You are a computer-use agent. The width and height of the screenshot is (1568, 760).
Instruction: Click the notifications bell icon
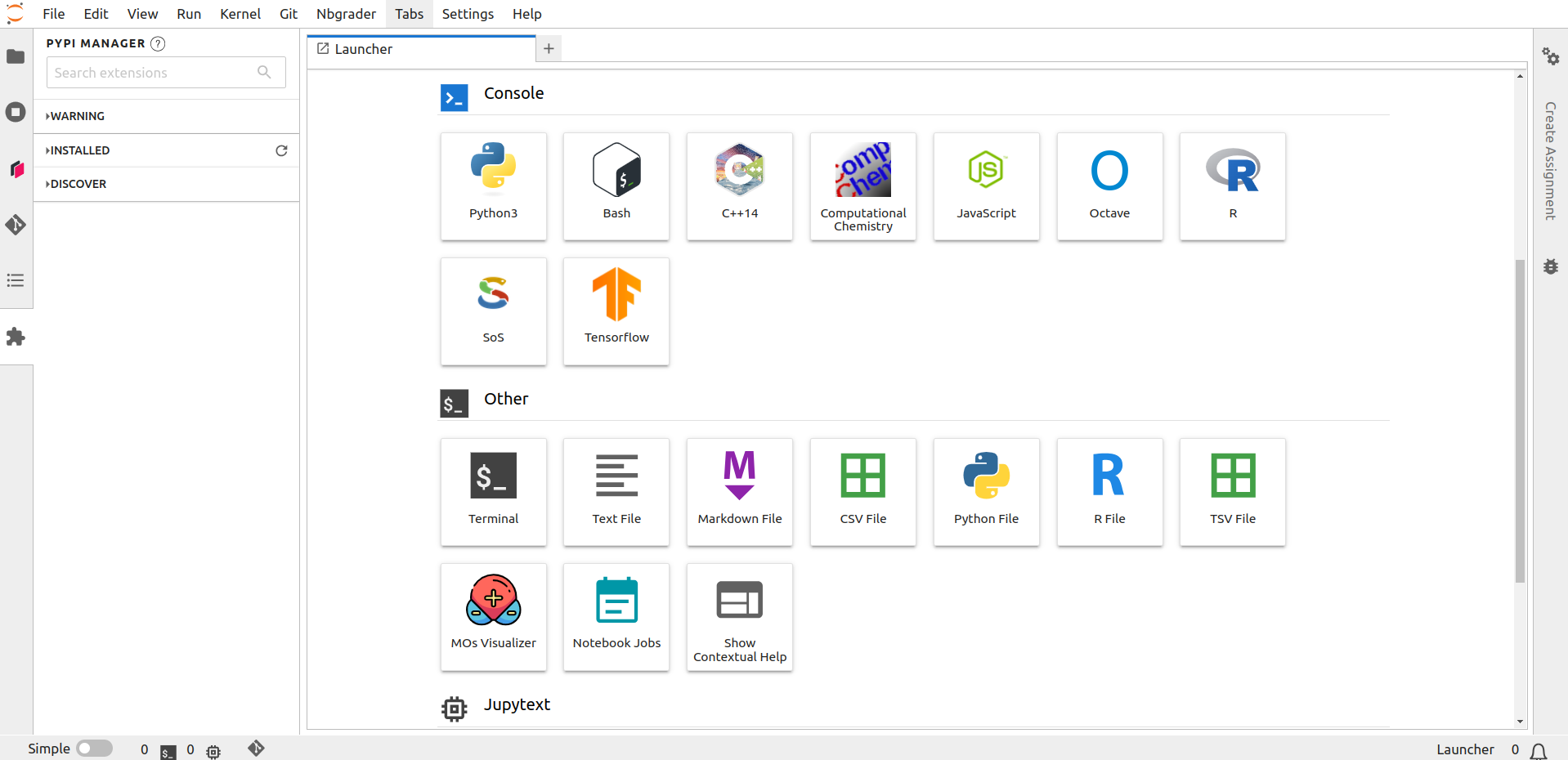pos(1539,750)
